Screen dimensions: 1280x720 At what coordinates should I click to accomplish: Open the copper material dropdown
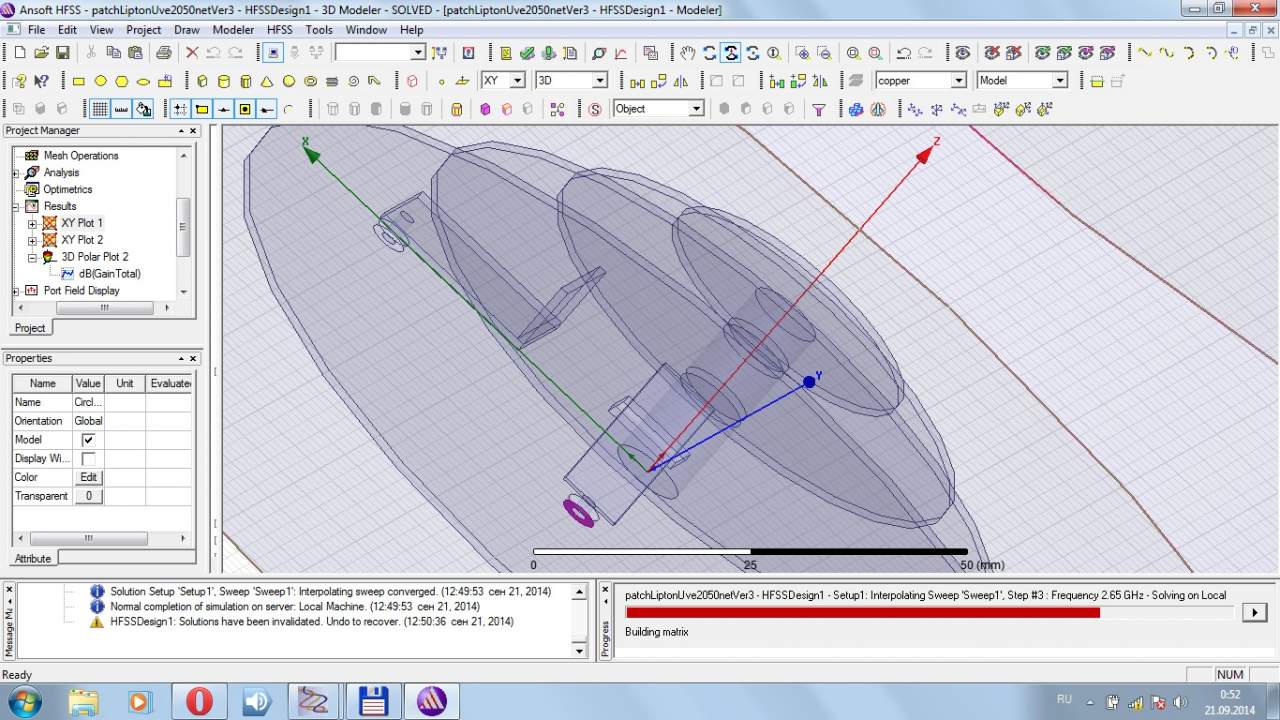pyautogui.click(x=958, y=81)
